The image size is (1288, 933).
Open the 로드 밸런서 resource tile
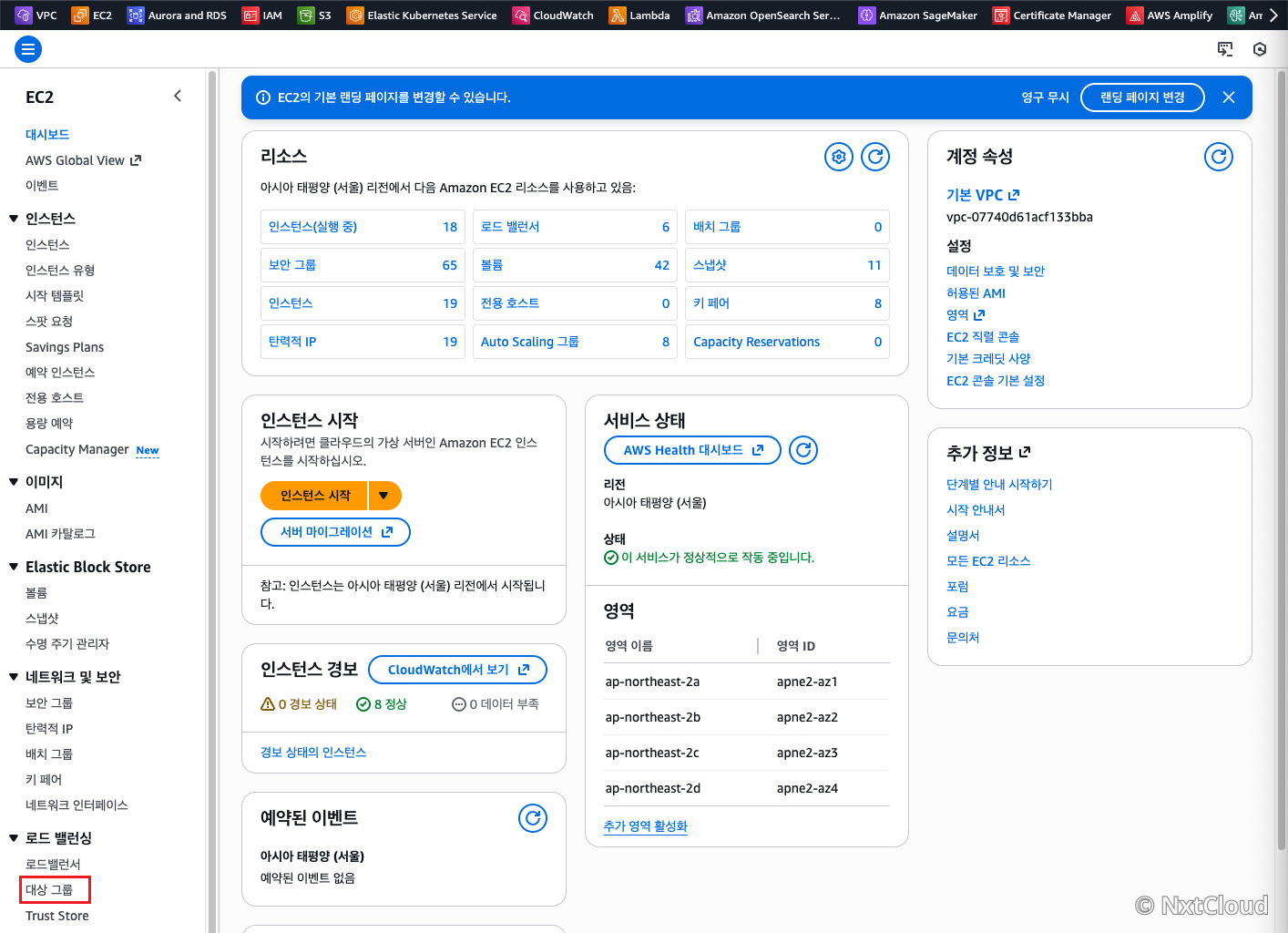click(575, 227)
